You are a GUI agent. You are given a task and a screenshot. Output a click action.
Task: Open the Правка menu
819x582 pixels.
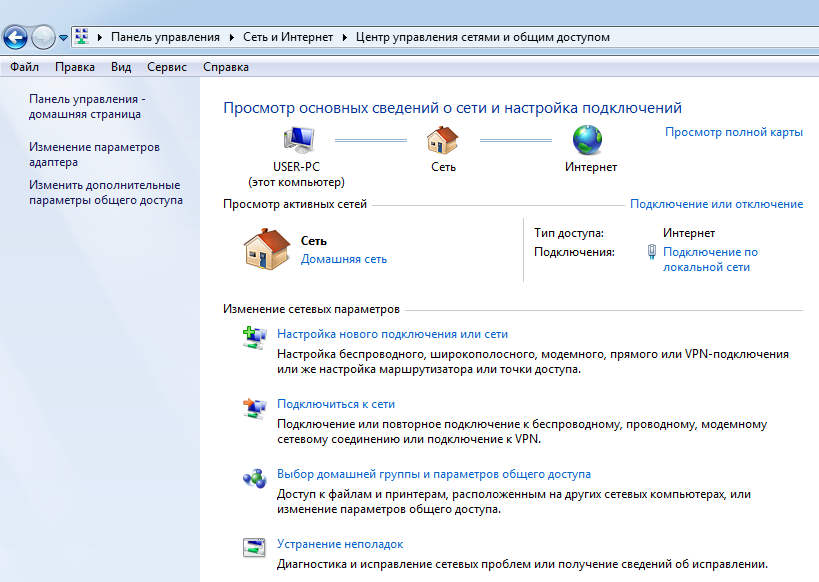(x=75, y=67)
